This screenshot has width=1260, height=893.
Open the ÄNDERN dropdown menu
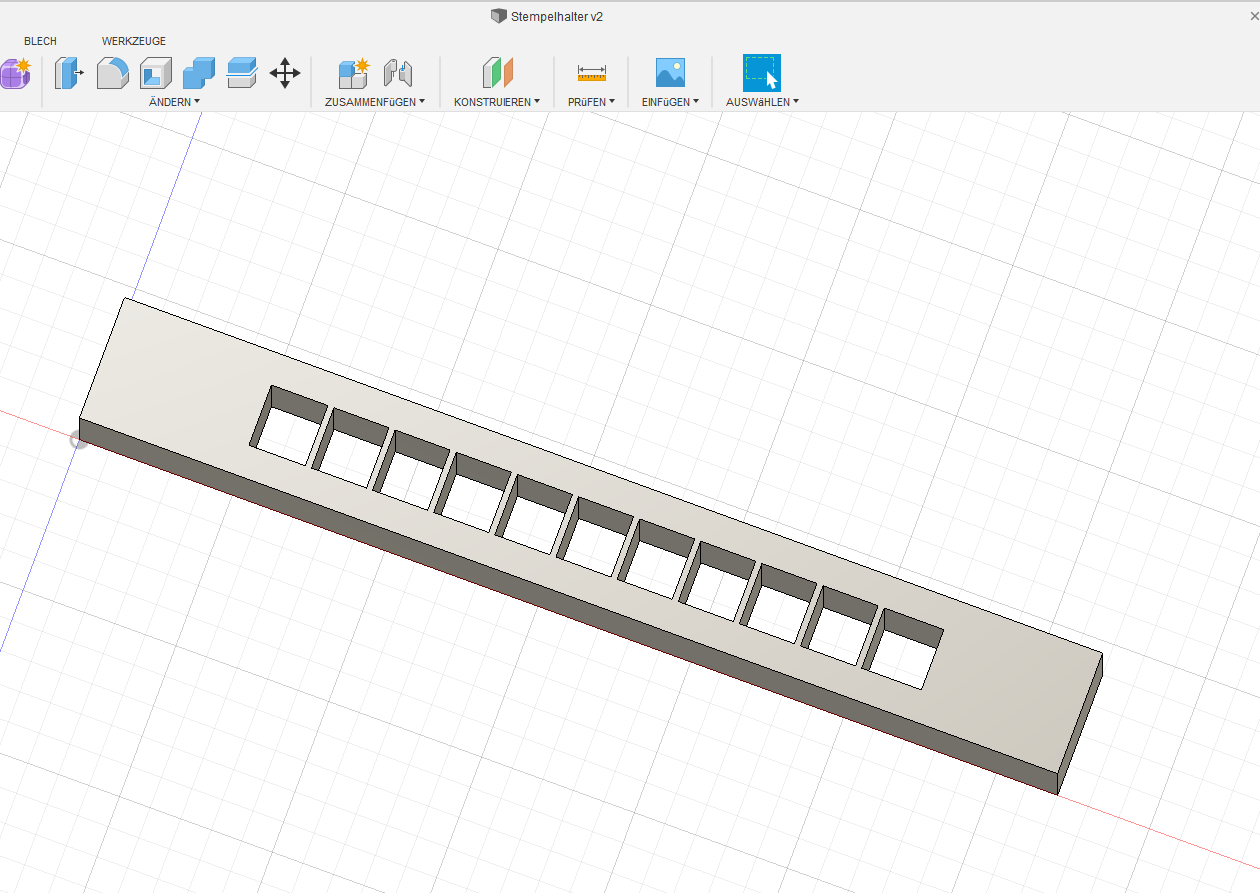[x=174, y=102]
